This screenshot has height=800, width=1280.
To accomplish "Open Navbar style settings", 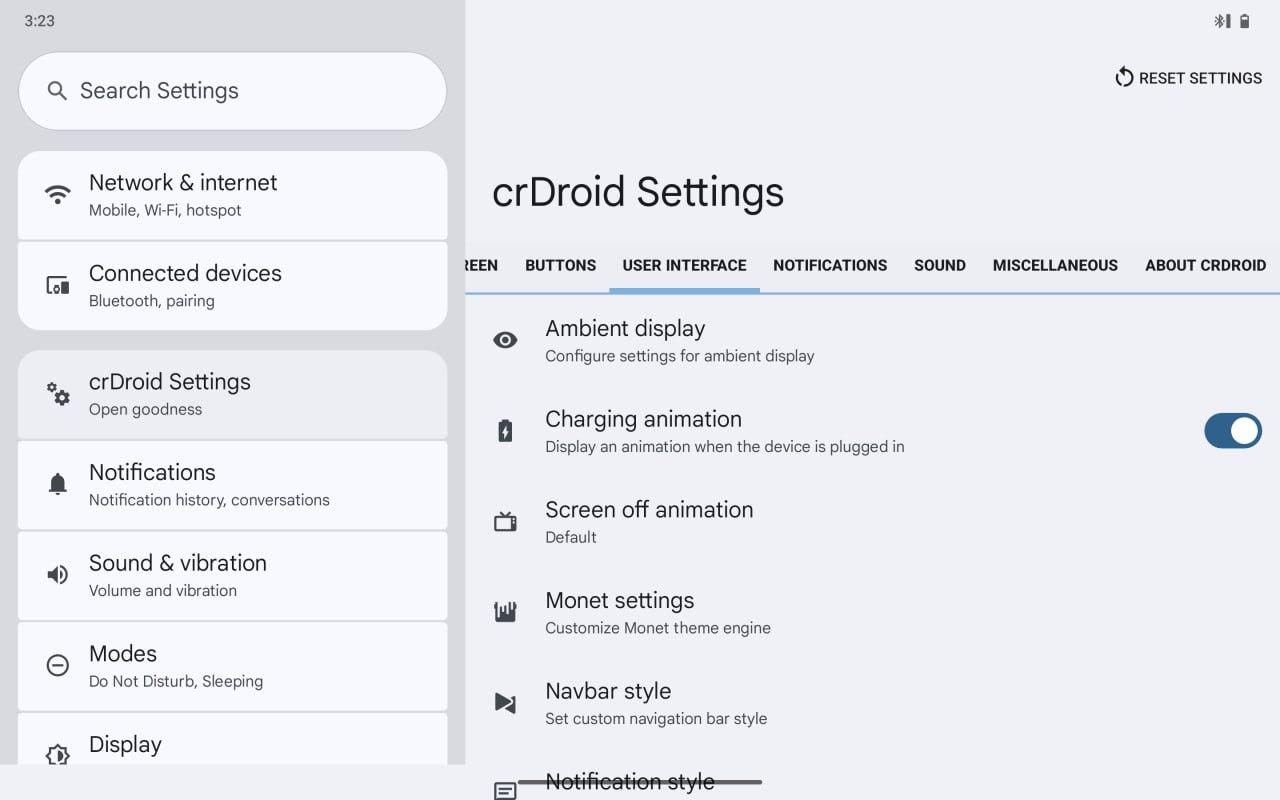I will pyautogui.click(x=872, y=703).
